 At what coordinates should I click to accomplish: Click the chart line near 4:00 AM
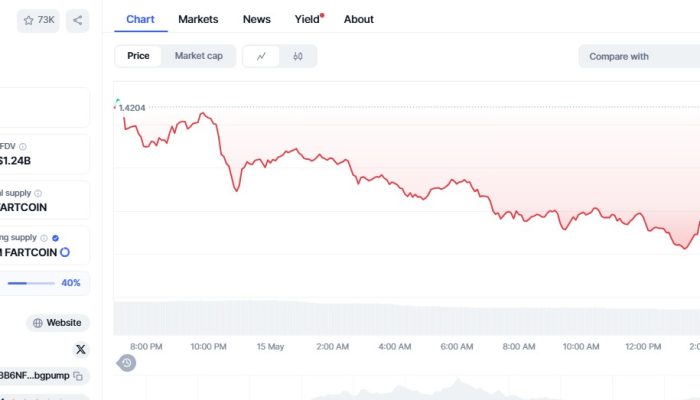pyautogui.click(x=394, y=183)
